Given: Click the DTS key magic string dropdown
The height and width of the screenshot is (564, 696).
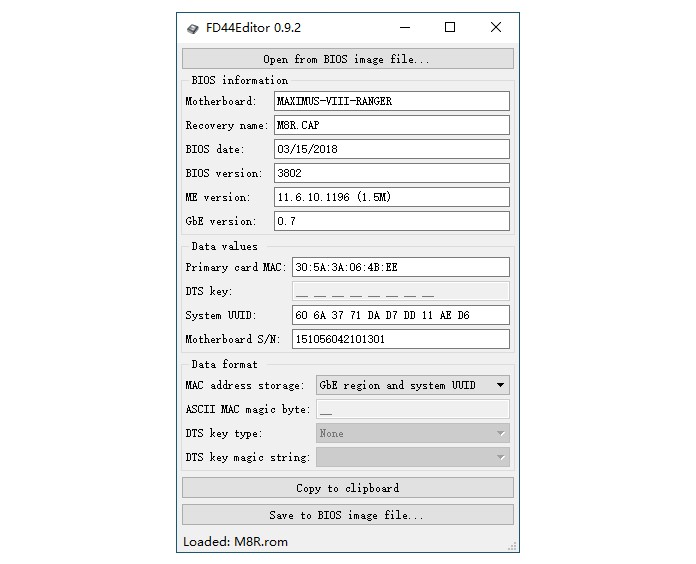Looking at the screenshot, I should pos(412,457).
